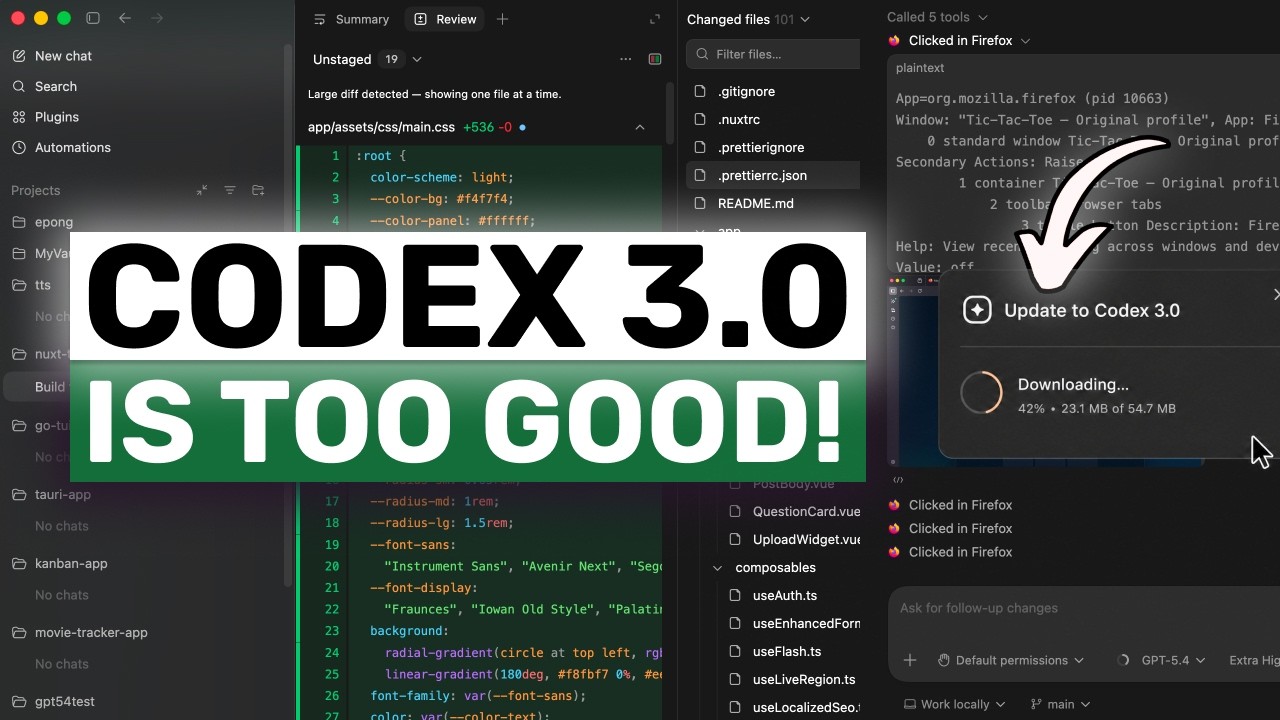Open the Extra High reasoning selector

click(1254, 660)
